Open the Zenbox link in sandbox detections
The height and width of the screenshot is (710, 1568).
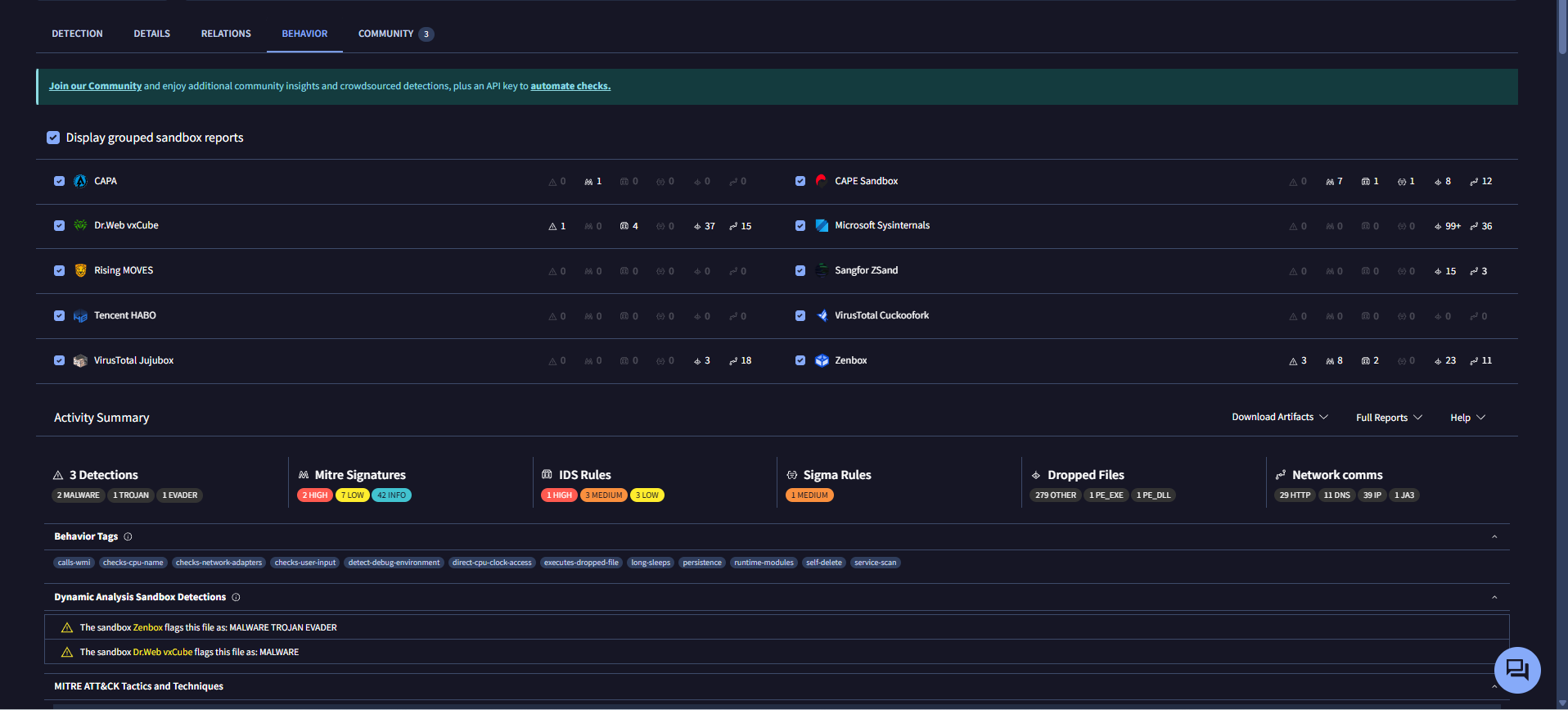[x=148, y=627]
